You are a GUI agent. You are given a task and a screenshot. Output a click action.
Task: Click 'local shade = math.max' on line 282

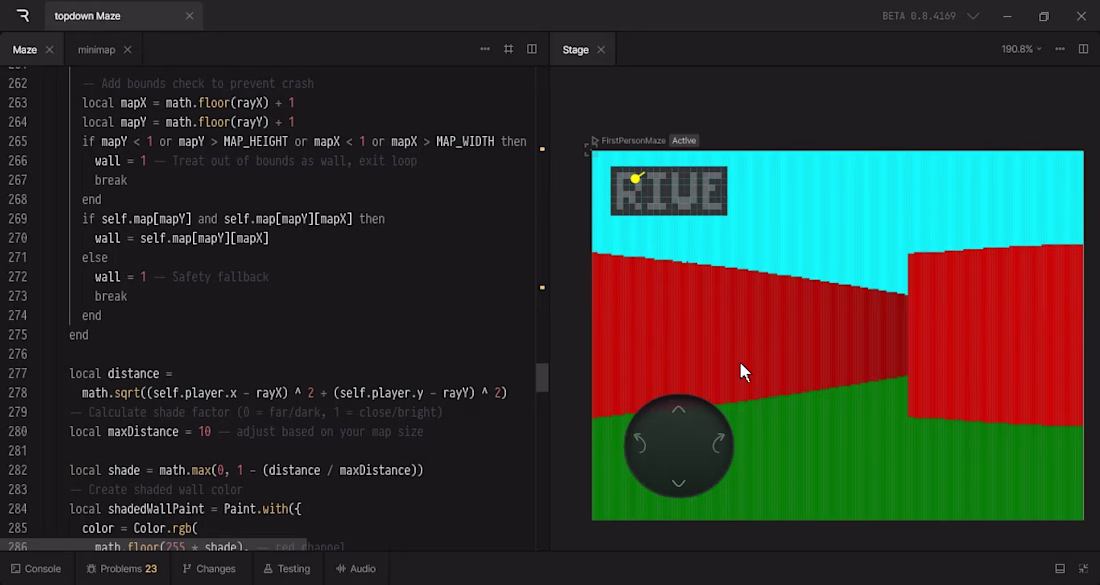(139, 470)
